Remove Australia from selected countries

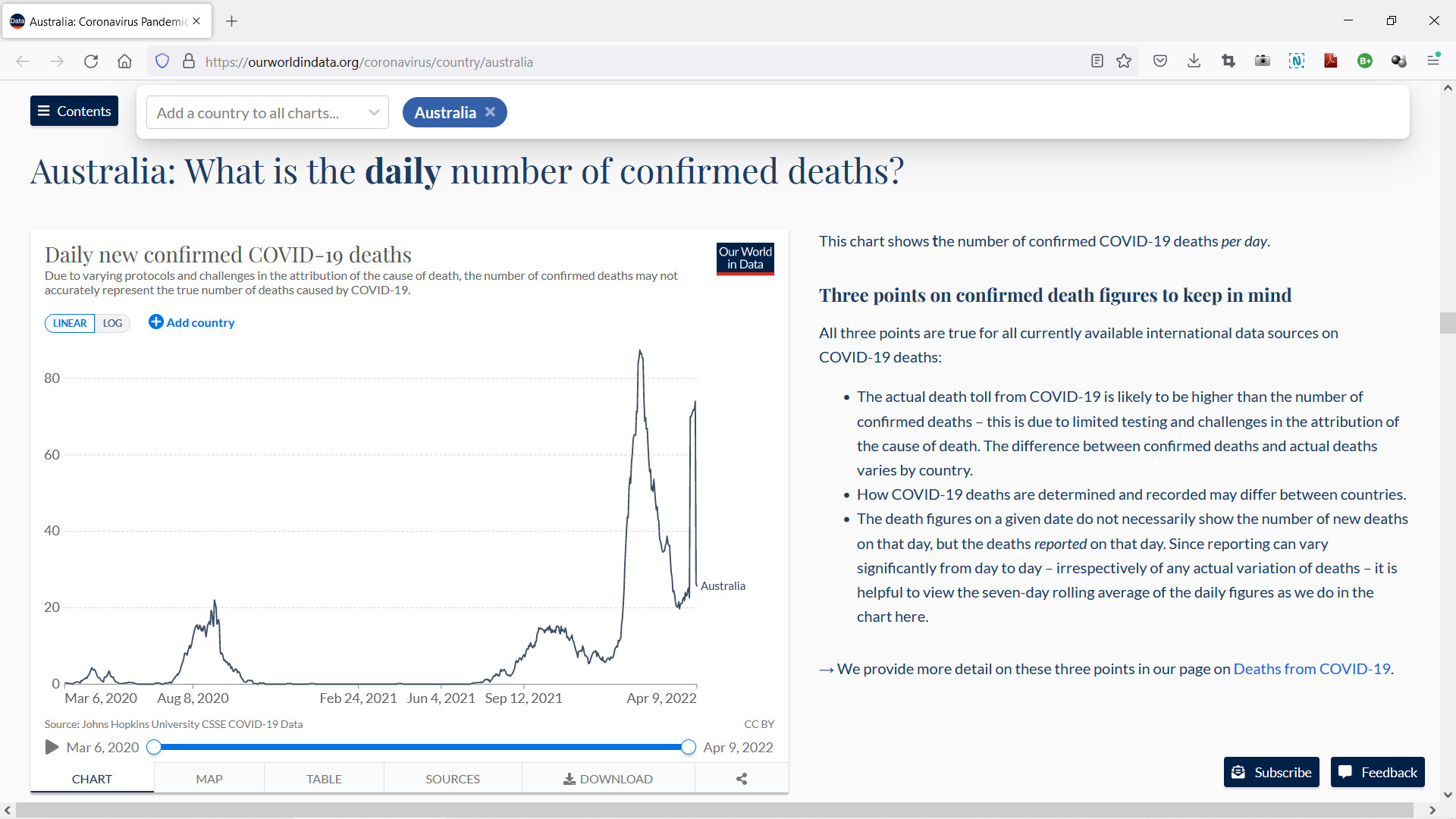[491, 112]
